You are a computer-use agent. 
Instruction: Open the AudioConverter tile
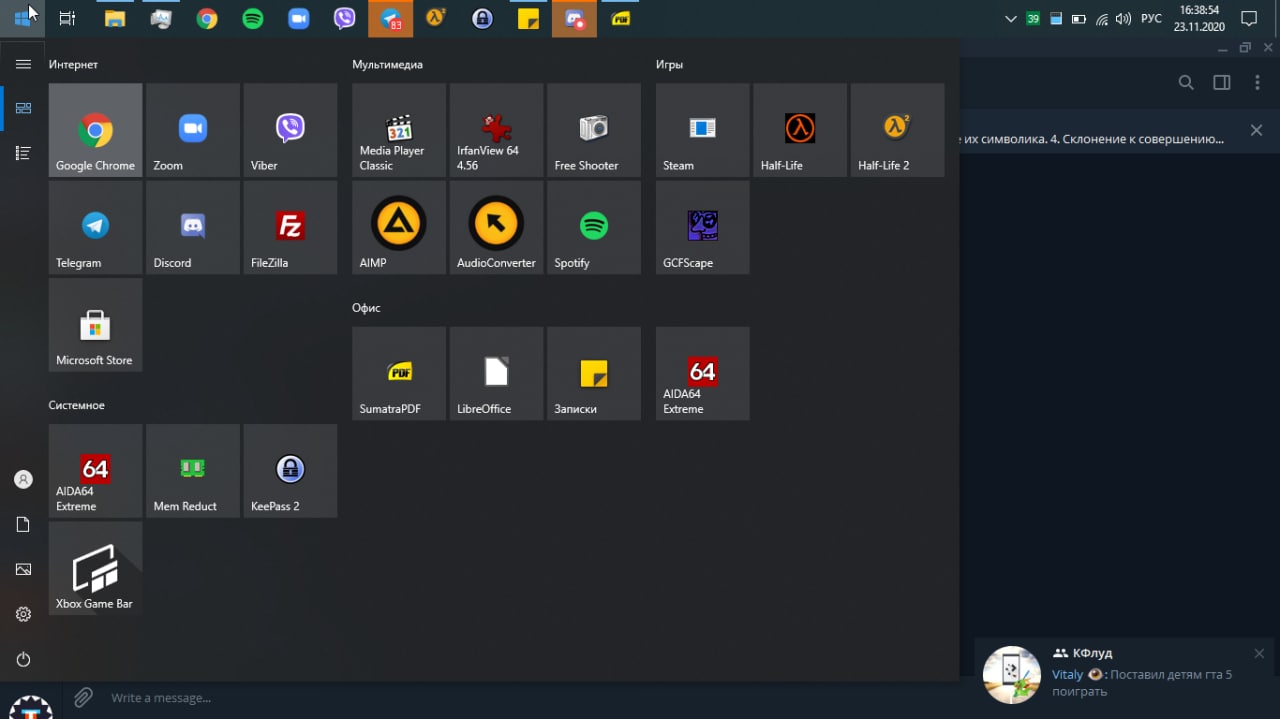(x=497, y=227)
